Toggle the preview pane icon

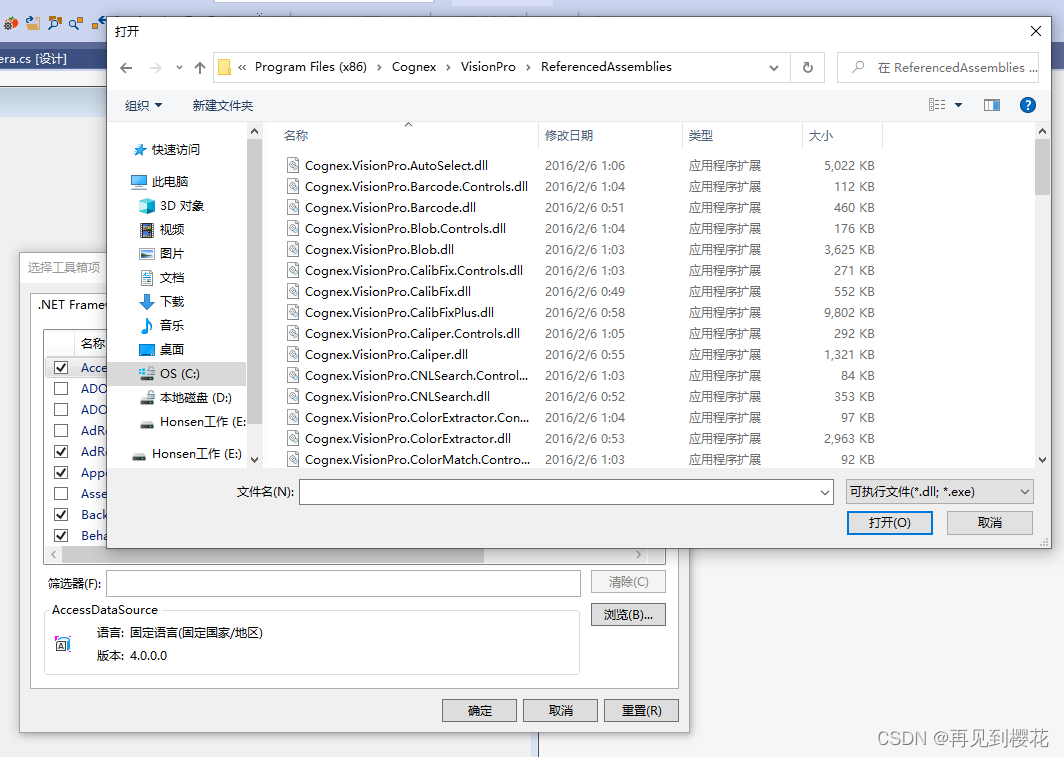pyautogui.click(x=991, y=104)
